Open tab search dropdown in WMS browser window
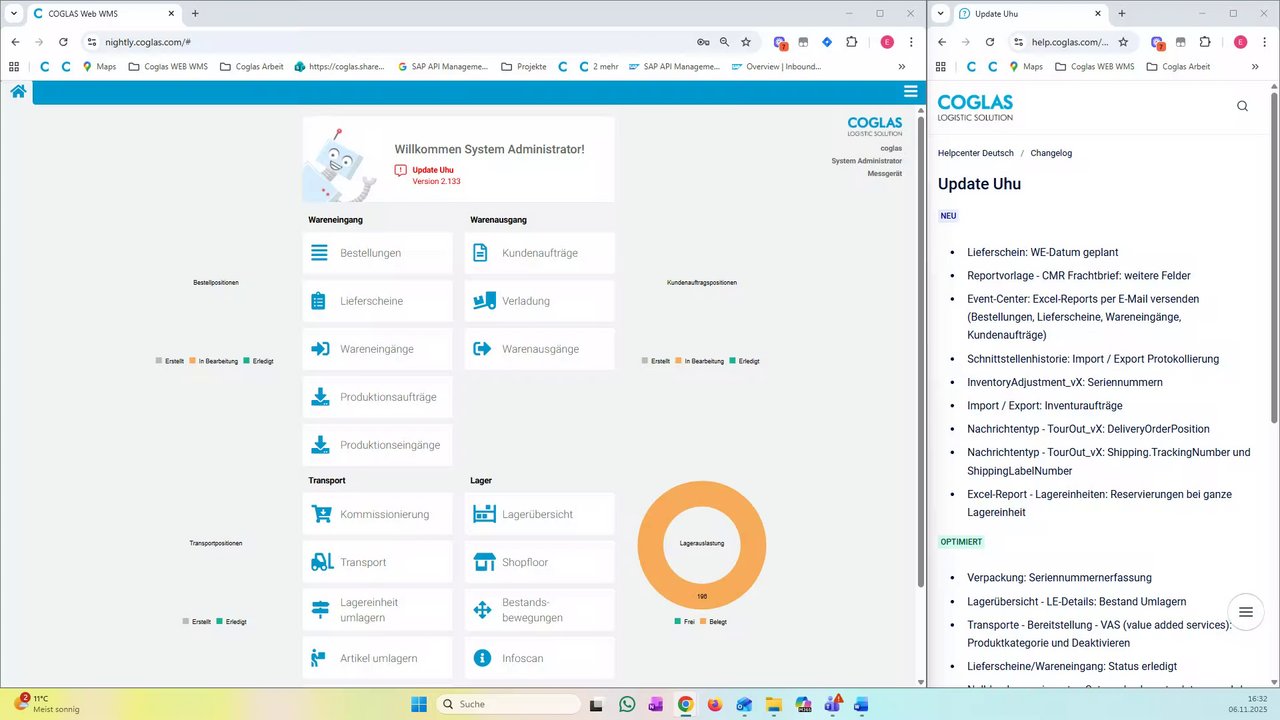The height and width of the screenshot is (720, 1280). point(14,14)
